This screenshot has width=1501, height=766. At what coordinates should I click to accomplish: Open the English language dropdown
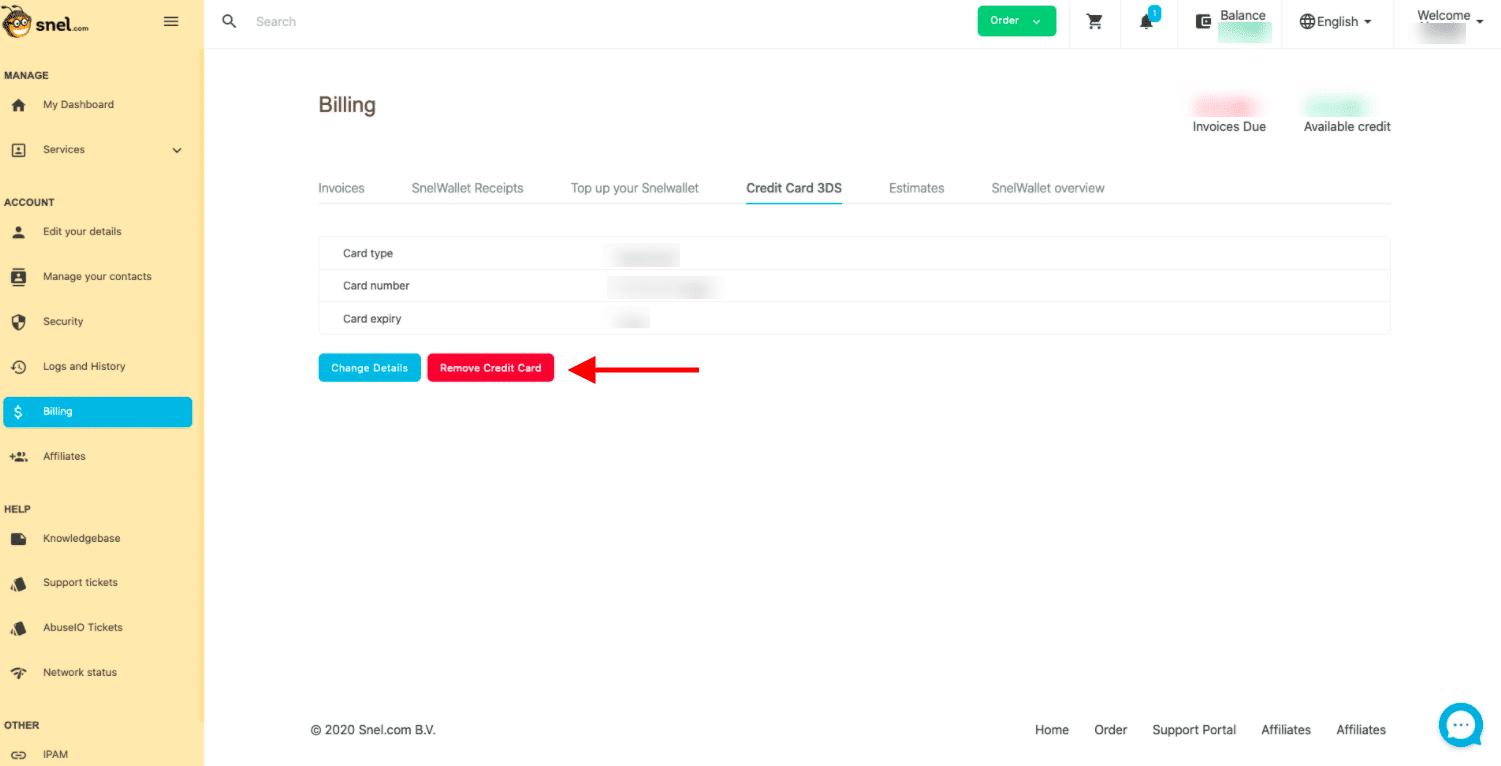pos(1335,21)
